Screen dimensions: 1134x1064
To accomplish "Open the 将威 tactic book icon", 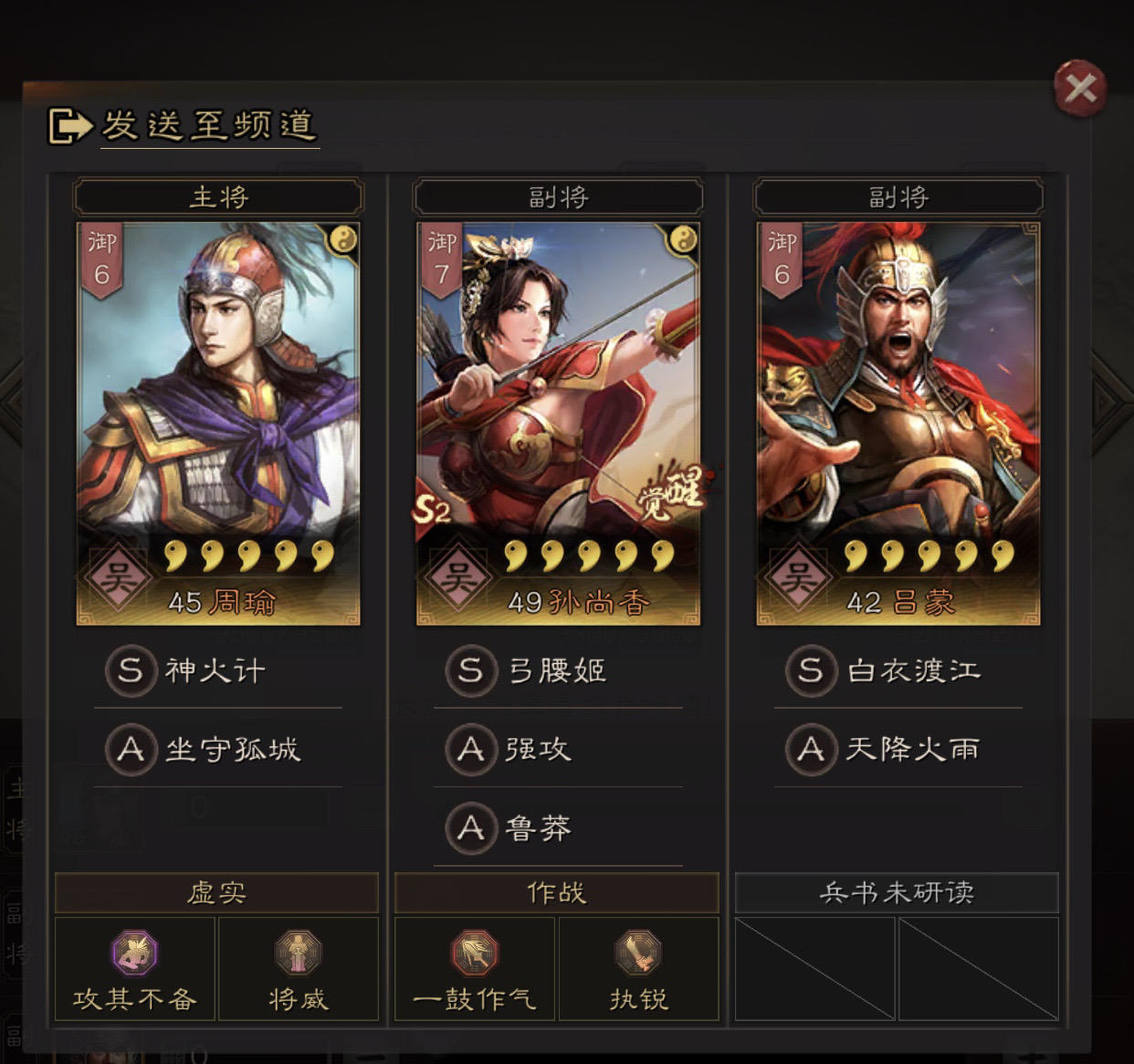I will (299, 953).
